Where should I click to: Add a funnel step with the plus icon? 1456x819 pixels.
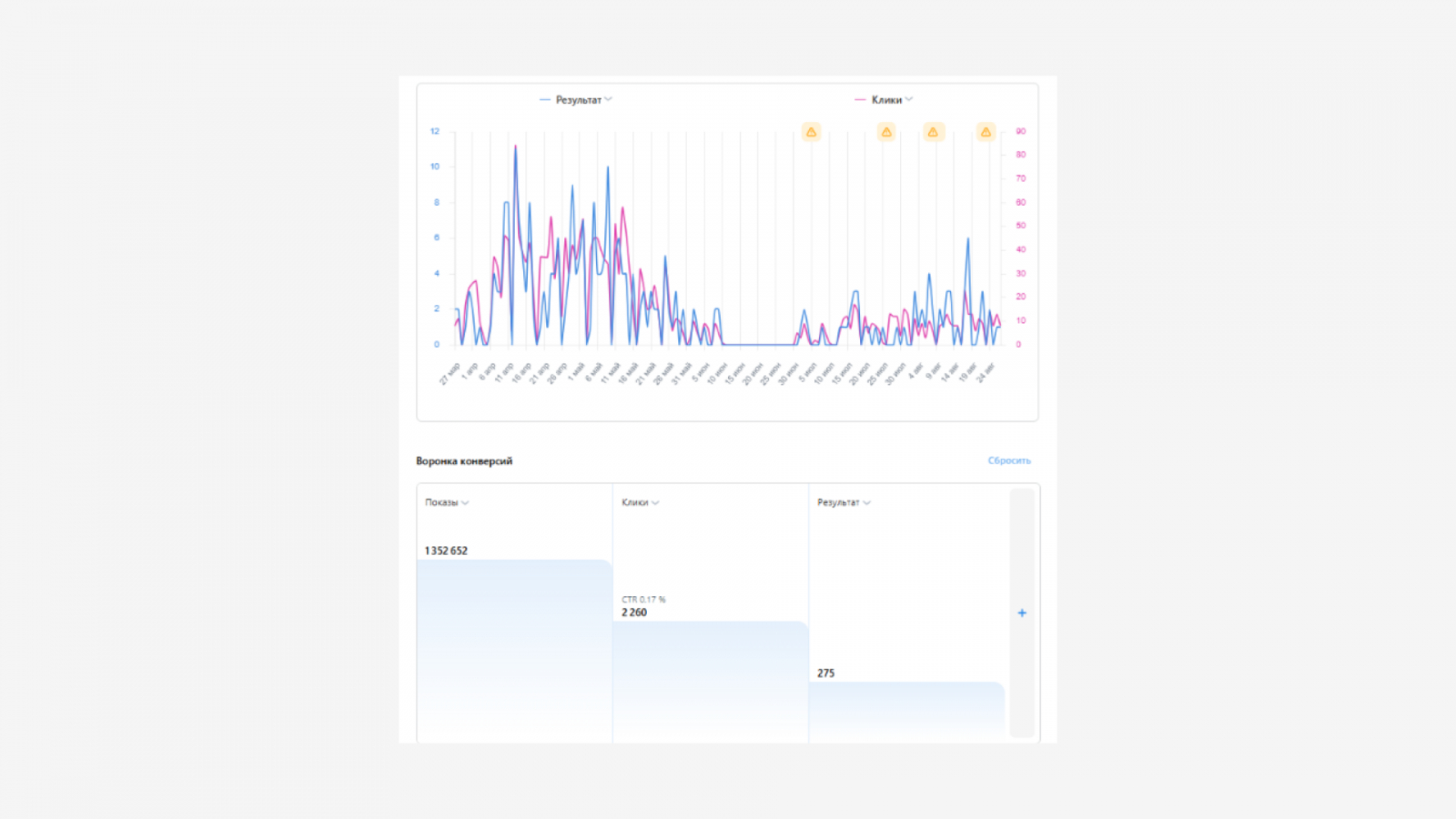[x=1022, y=613]
